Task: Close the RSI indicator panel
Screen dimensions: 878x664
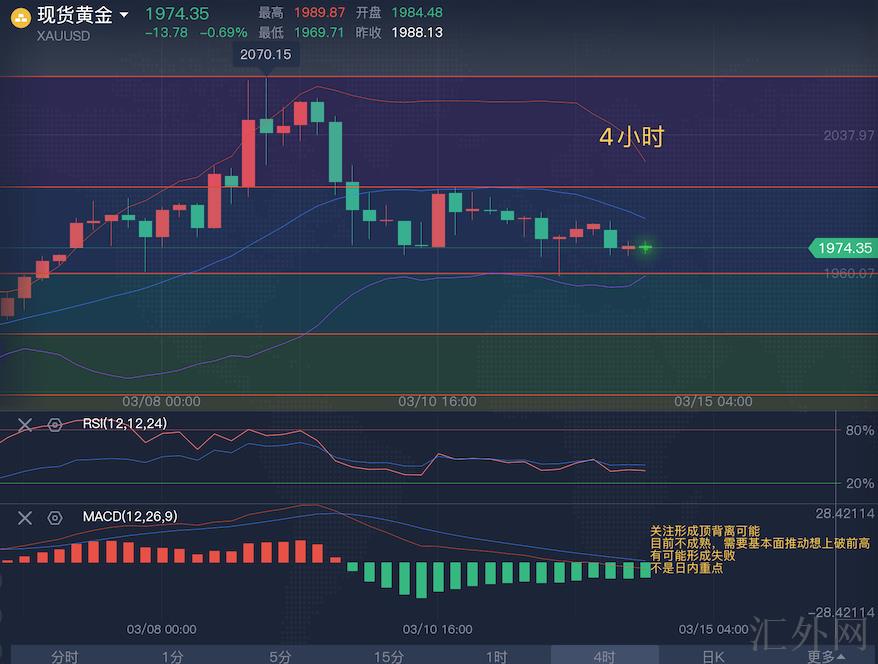Action: tap(25, 424)
